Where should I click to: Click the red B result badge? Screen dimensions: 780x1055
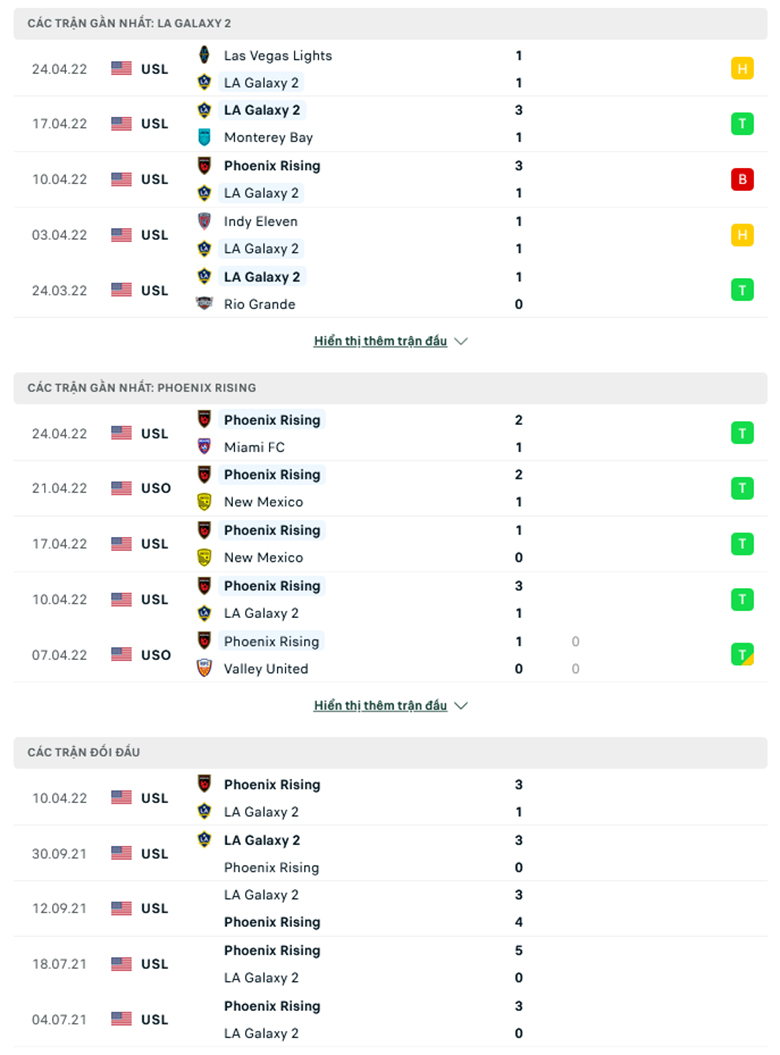click(742, 179)
